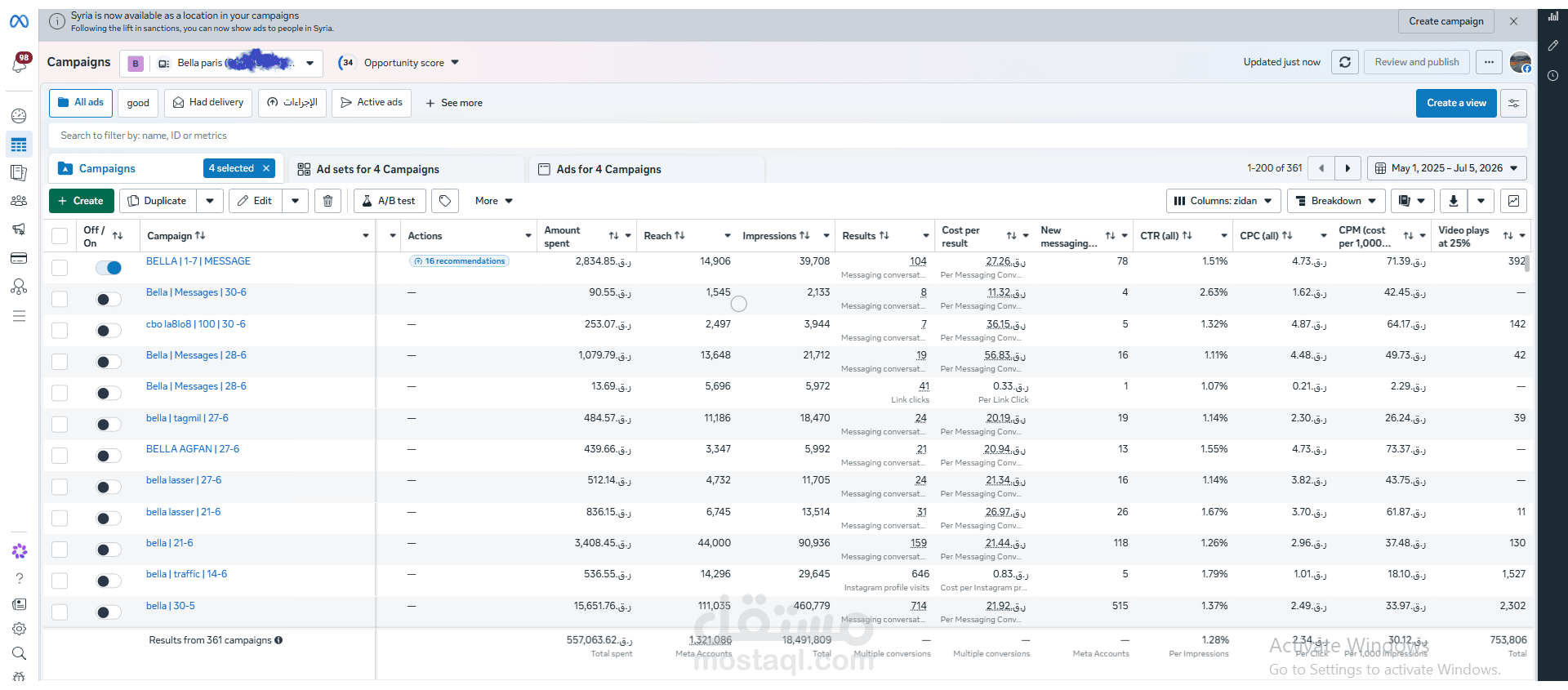Open notifications bell with 98 badge
1568x690 pixels.
pos(19,64)
